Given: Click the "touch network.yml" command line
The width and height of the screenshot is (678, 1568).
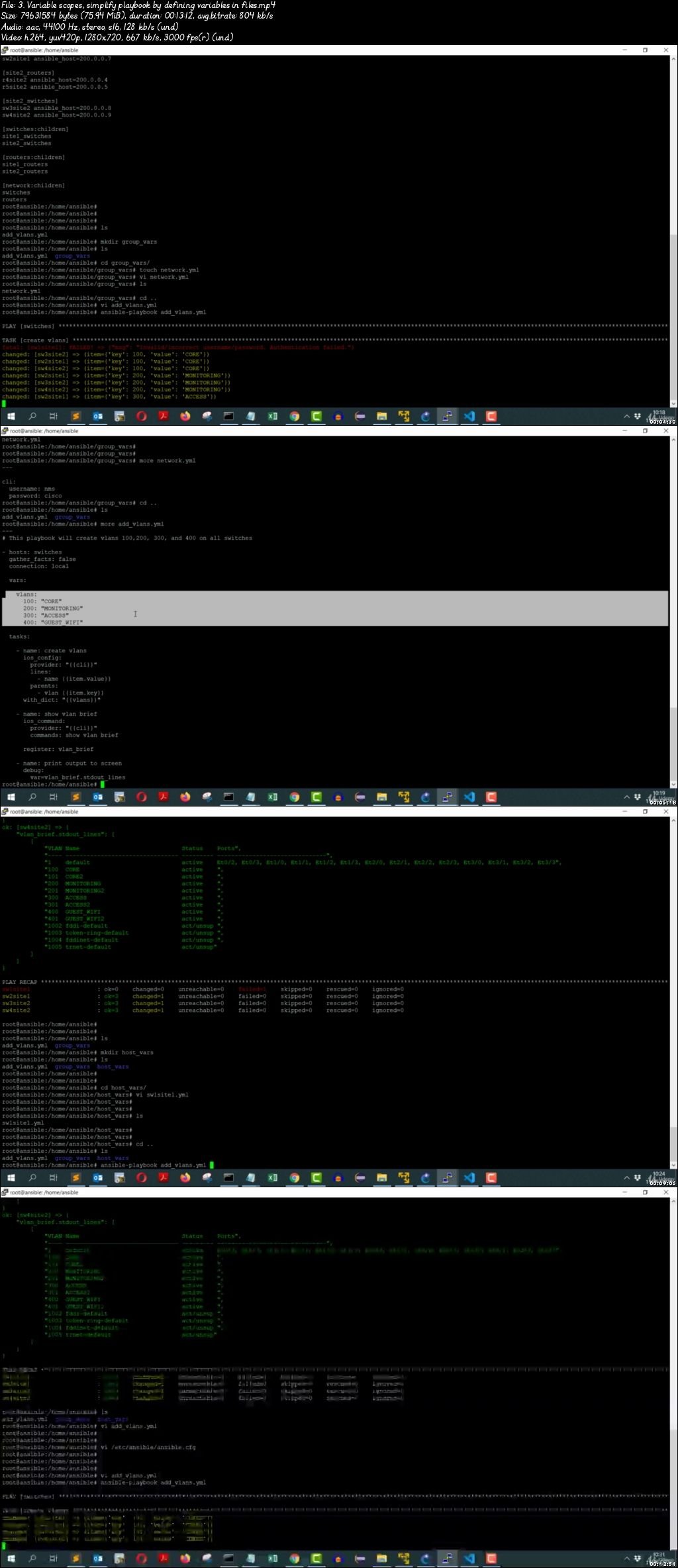Looking at the screenshot, I should tap(101, 270).
